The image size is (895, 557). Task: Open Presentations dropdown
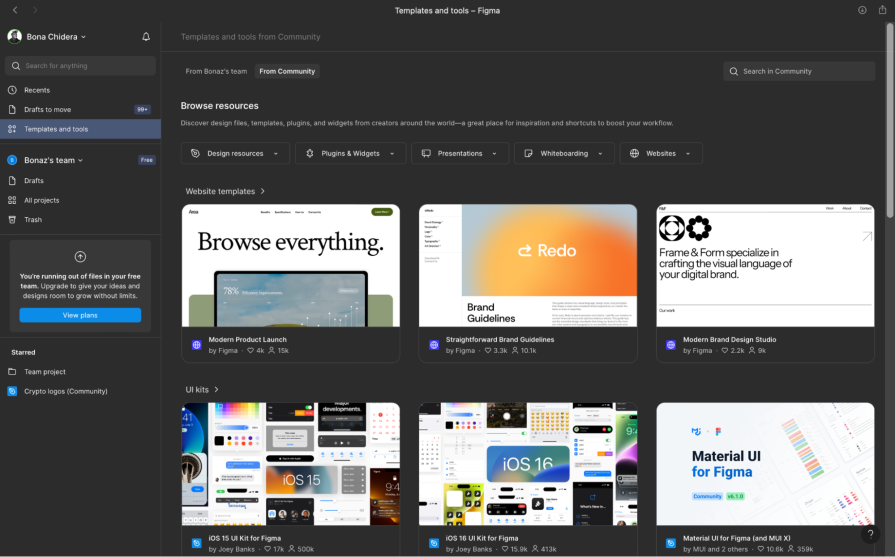pyautogui.click(x=460, y=154)
